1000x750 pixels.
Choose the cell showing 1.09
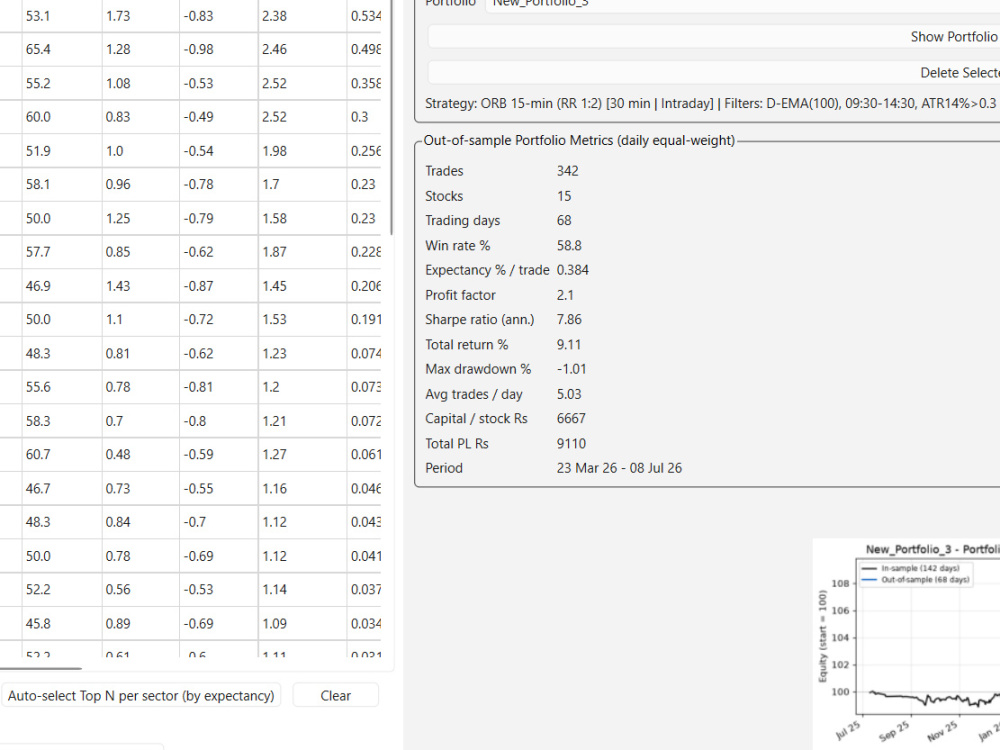click(x=302, y=624)
